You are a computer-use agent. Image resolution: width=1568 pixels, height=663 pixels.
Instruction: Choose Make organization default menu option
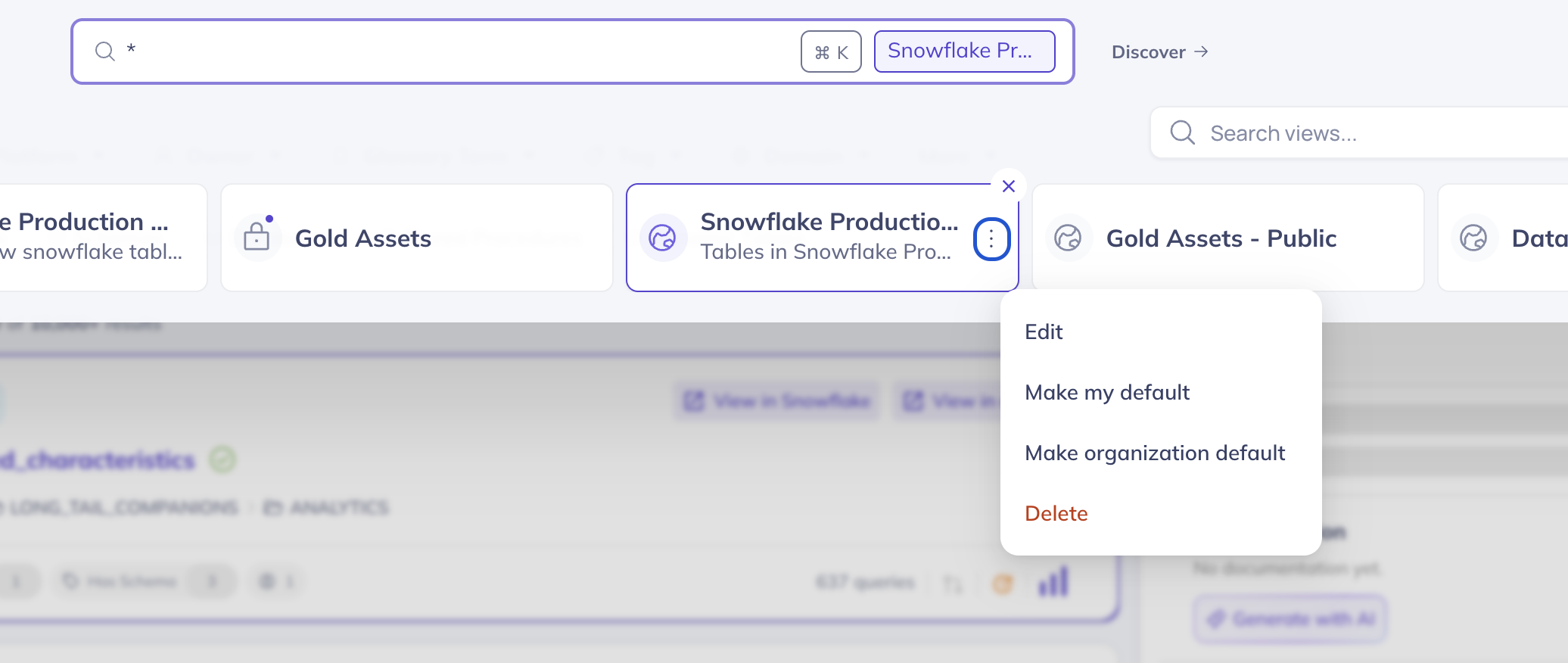click(x=1161, y=453)
